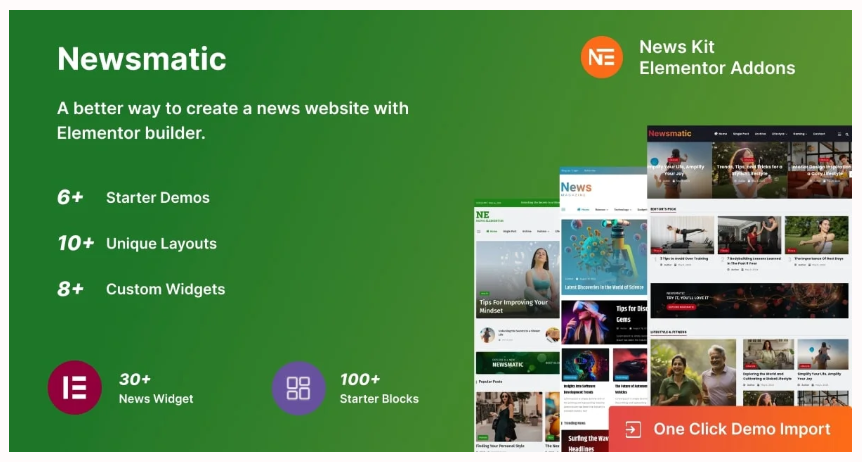Click the 8+ Custom Widgets text
This screenshot has height=462, width=862.
tap(141, 289)
